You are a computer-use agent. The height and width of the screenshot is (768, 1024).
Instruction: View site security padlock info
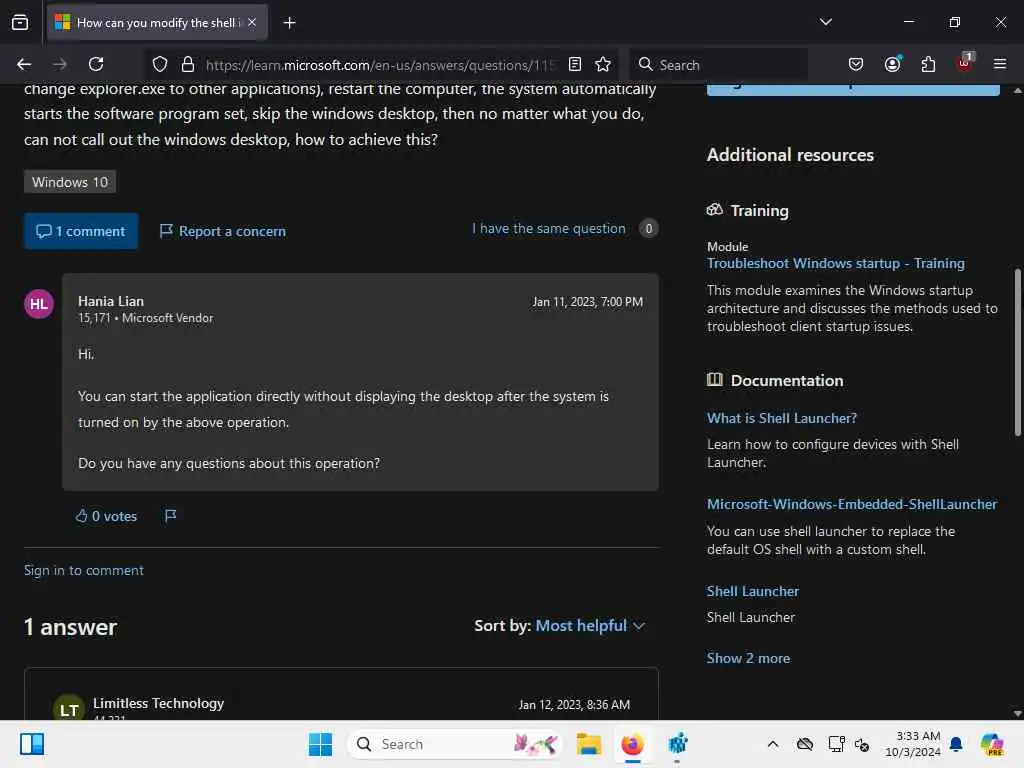[x=188, y=64]
